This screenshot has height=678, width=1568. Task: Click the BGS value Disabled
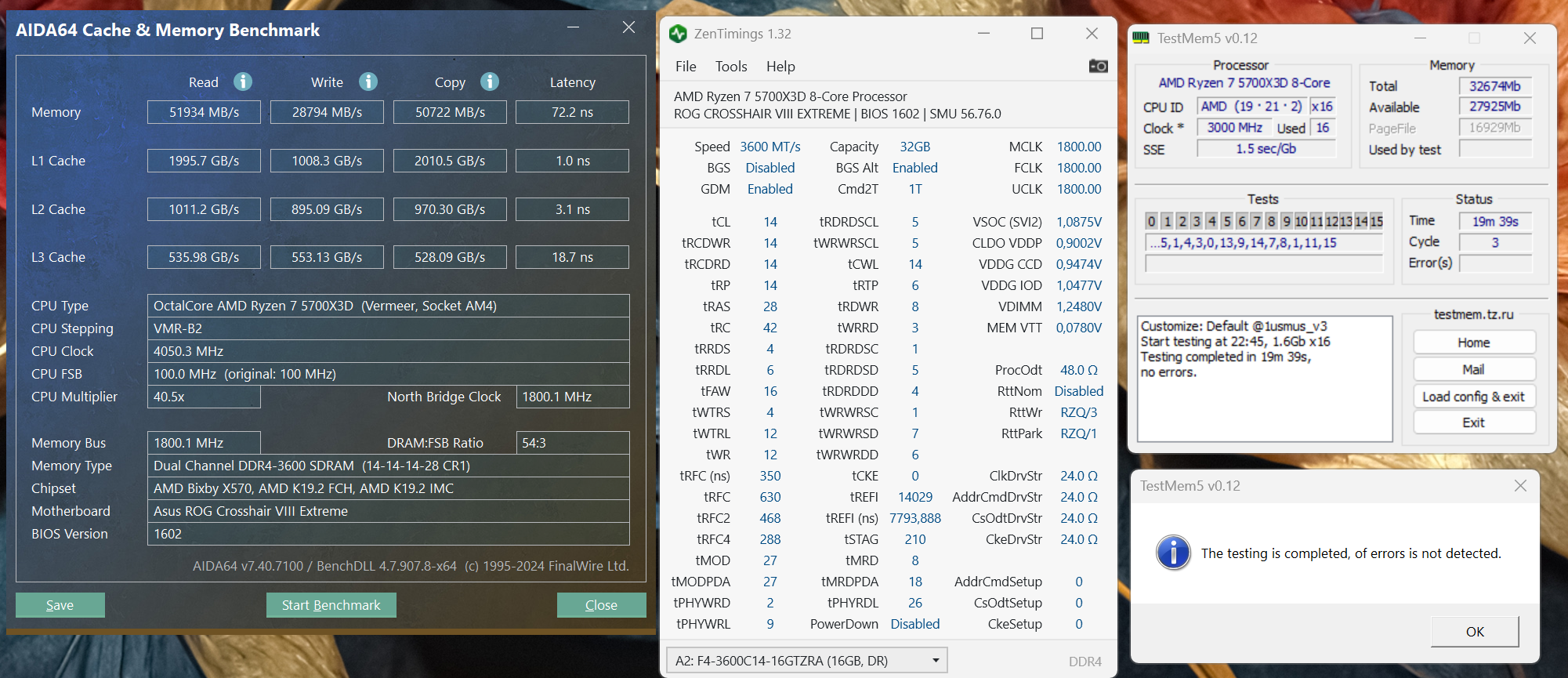click(770, 168)
